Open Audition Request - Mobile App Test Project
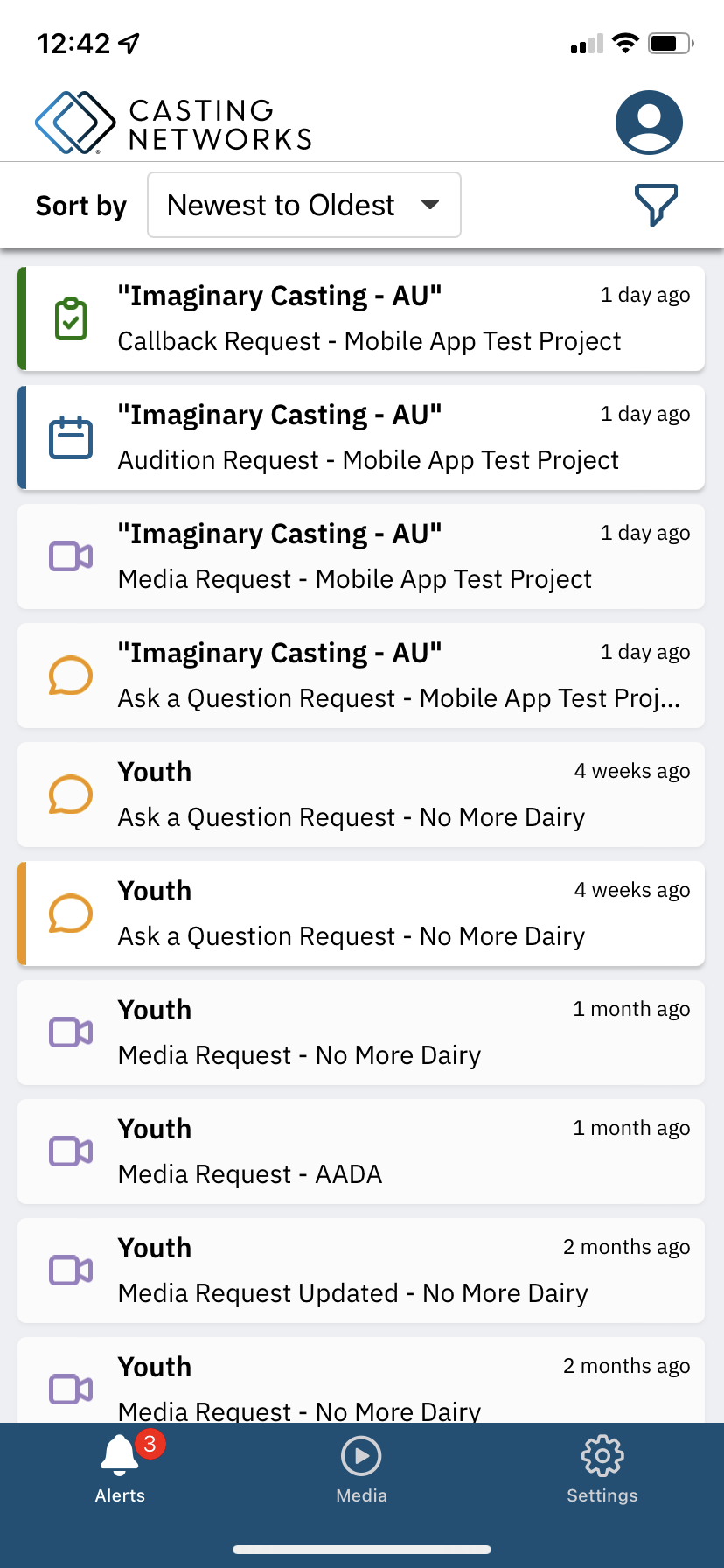 tap(368, 460)
